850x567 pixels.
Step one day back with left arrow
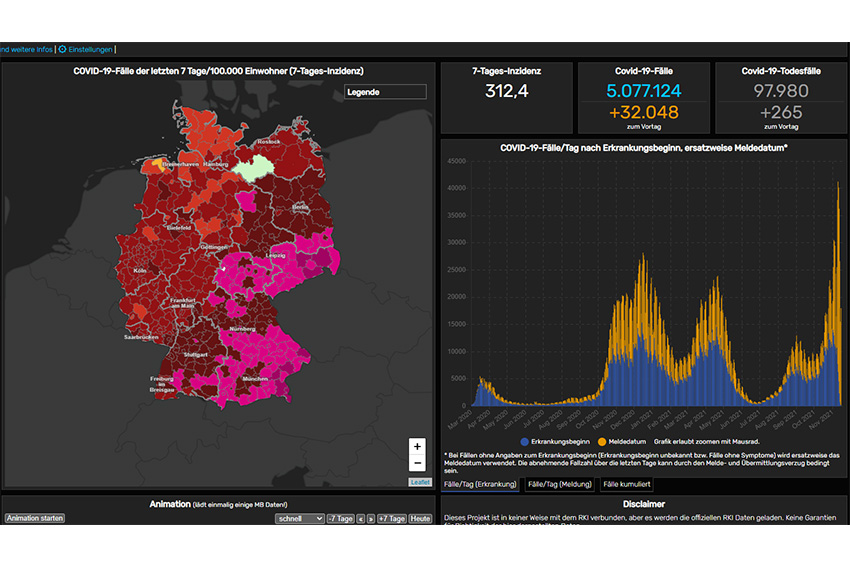(361, 519)
